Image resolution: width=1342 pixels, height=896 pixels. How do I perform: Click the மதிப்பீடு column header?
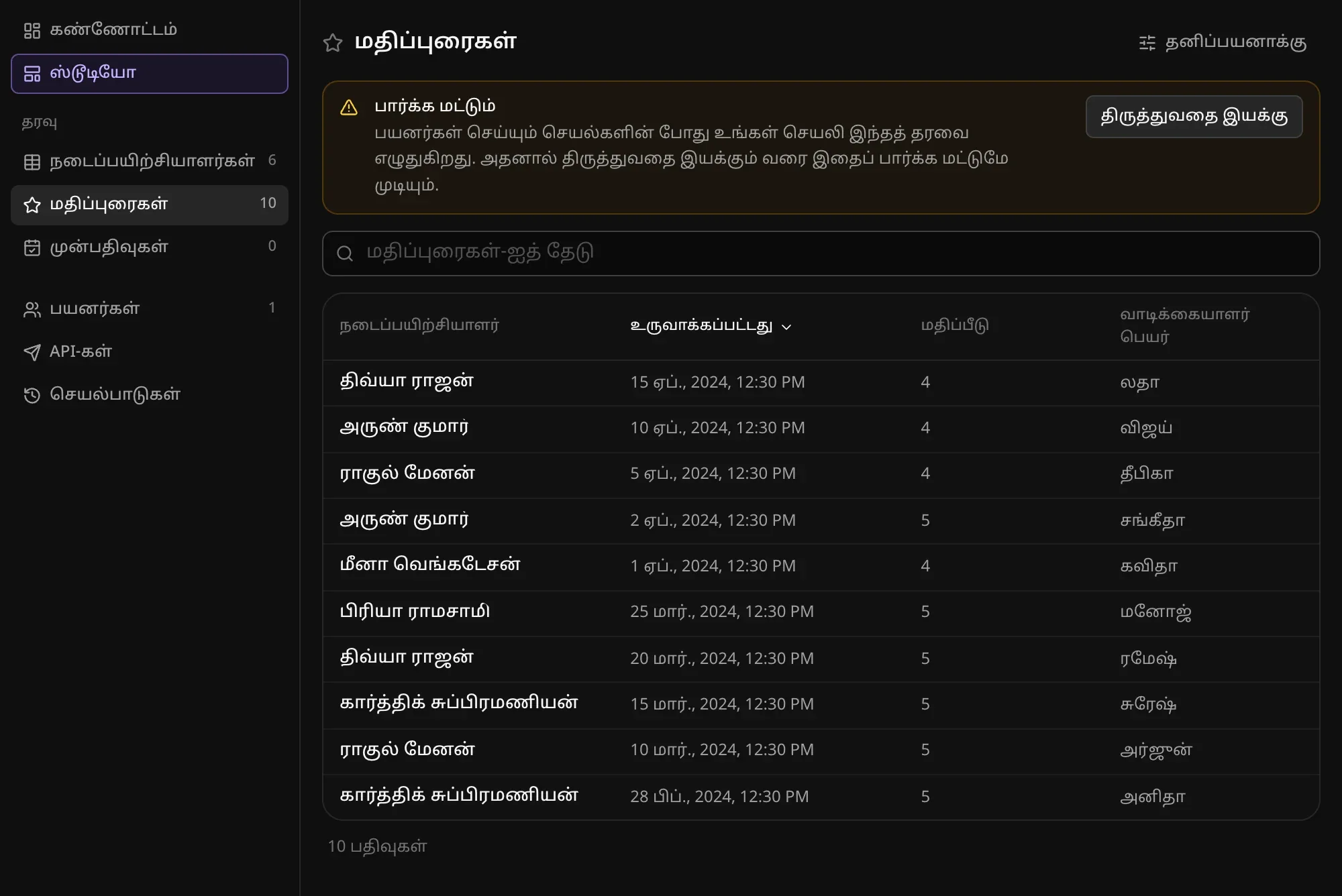coord(955,326)
